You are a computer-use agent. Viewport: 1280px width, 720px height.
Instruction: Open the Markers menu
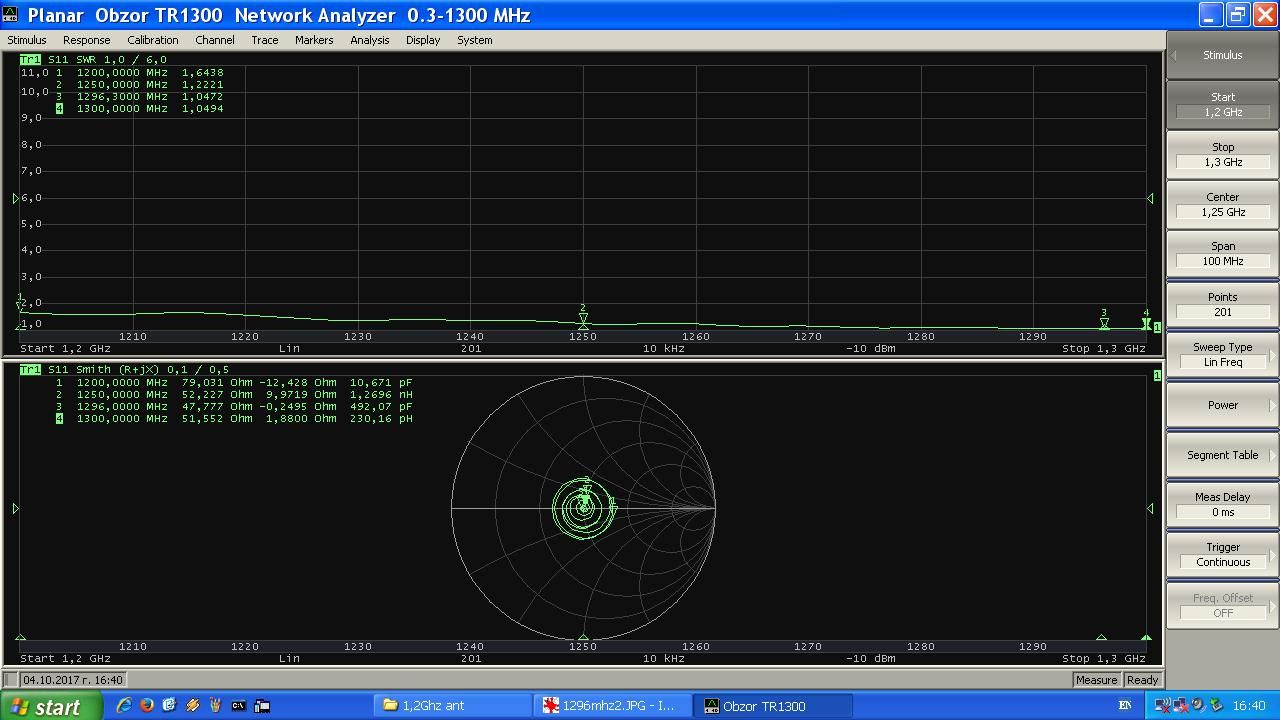tap(313, 40)
